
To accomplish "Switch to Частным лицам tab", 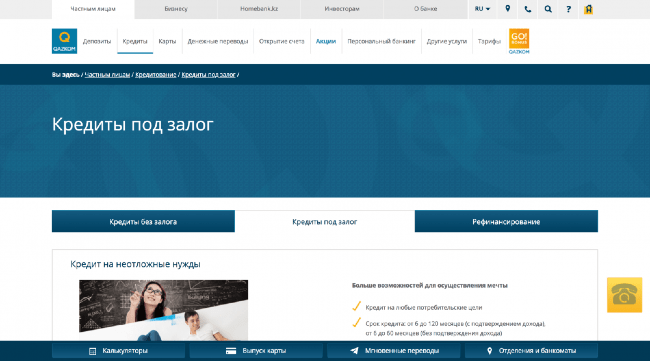I will coord(93,9).
